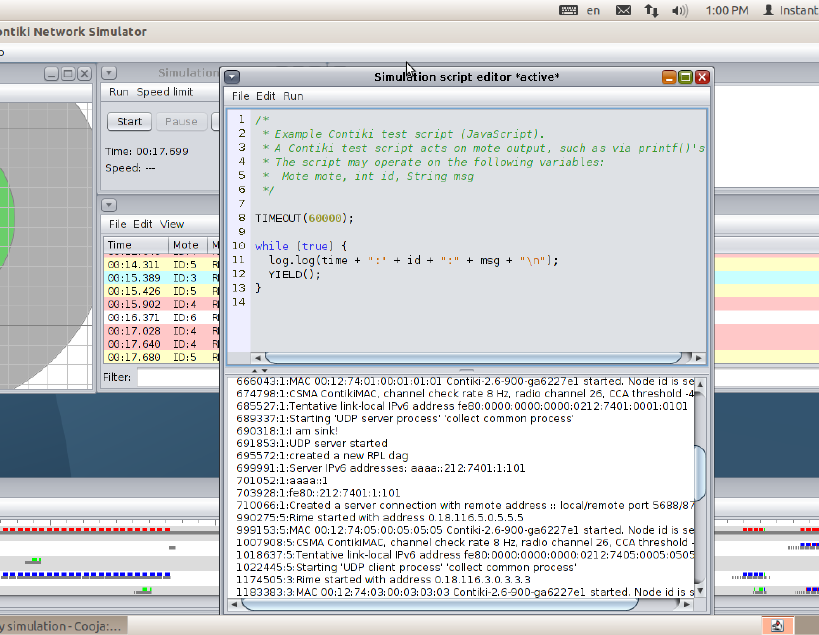The height and width of the screenshot is (635, 819).
Task: Open the Mote output window menu arrow
Action: click(x=110, y=205)
